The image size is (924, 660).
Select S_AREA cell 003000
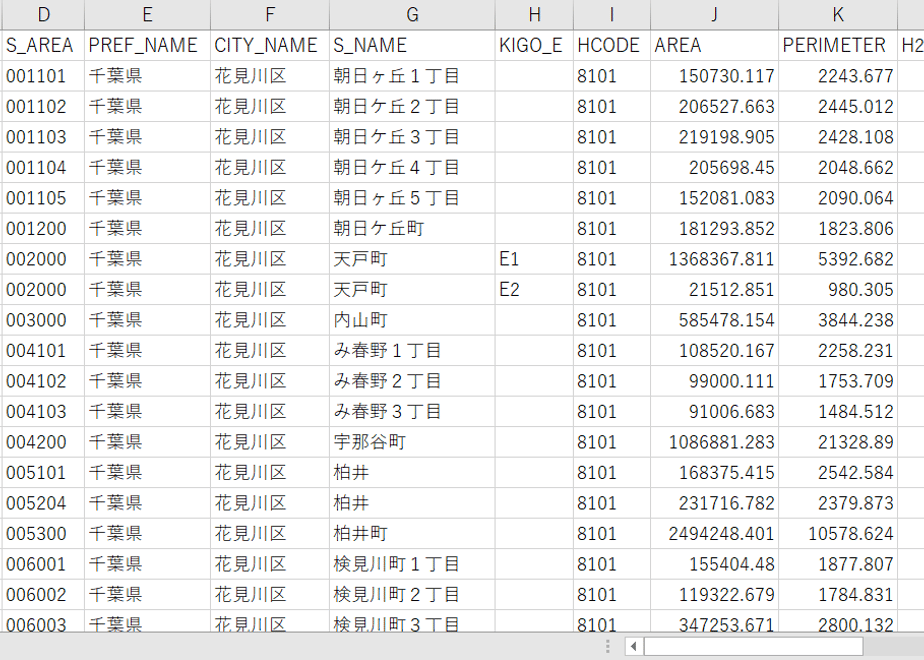pyautogui.click(x=43, y=321)
